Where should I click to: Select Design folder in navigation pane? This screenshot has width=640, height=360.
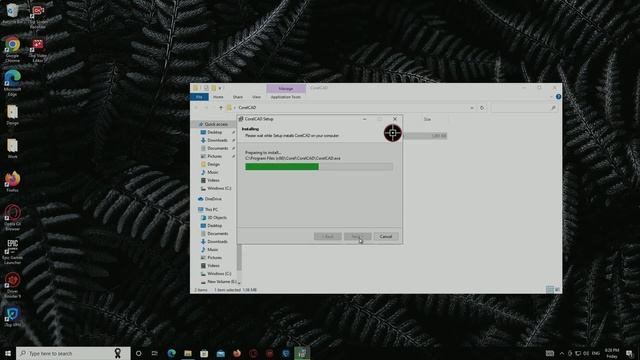[213, 164]
